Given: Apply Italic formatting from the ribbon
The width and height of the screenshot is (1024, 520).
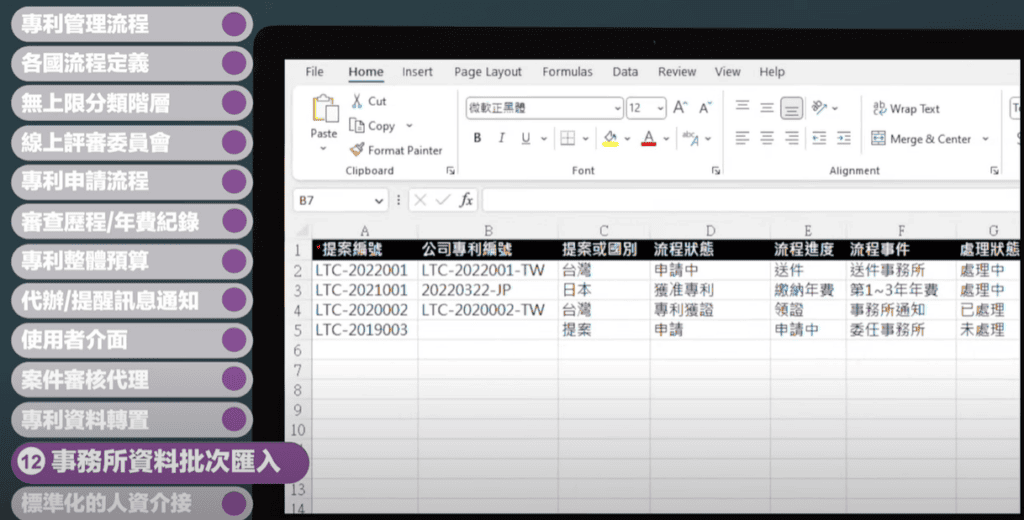Looking at the screenshot, I should point(502,139).
